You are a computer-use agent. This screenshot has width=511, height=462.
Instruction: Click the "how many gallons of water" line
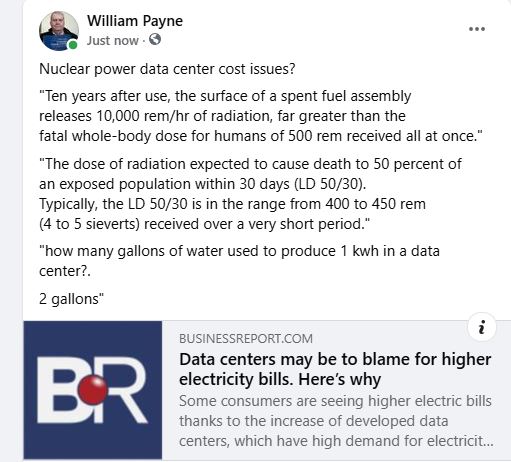click(239, 251)
